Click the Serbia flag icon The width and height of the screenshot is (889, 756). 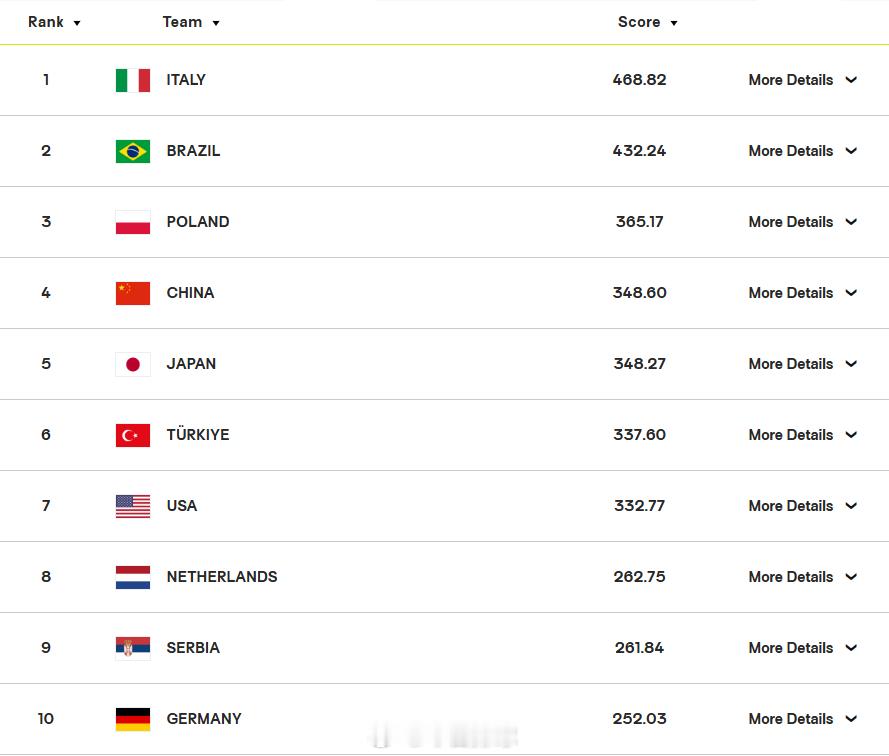(x=133, y=648)
